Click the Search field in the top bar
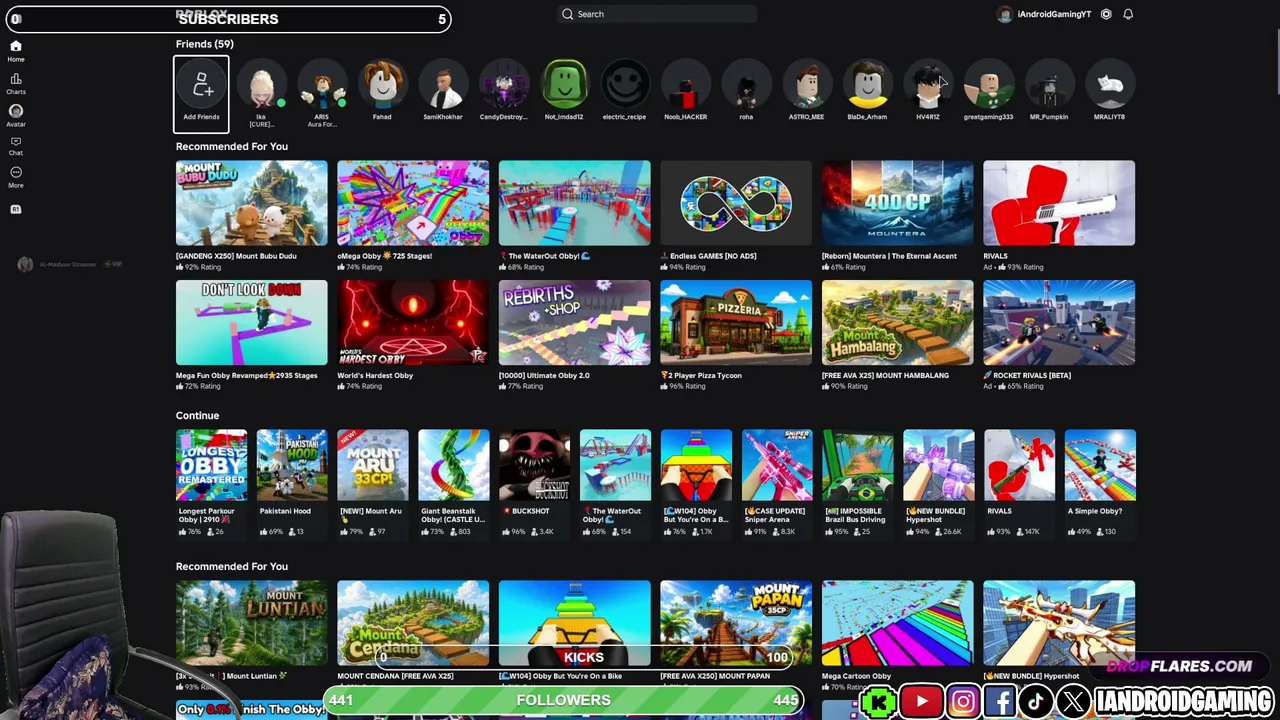The height and width of the screenshot is (720, 1280). [657, 14]
